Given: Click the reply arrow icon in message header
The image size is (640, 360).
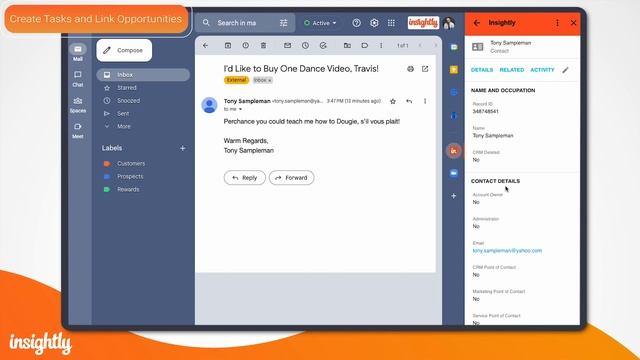Looking at the screenshot, I should pyautogui.click(x=409, y=101).
